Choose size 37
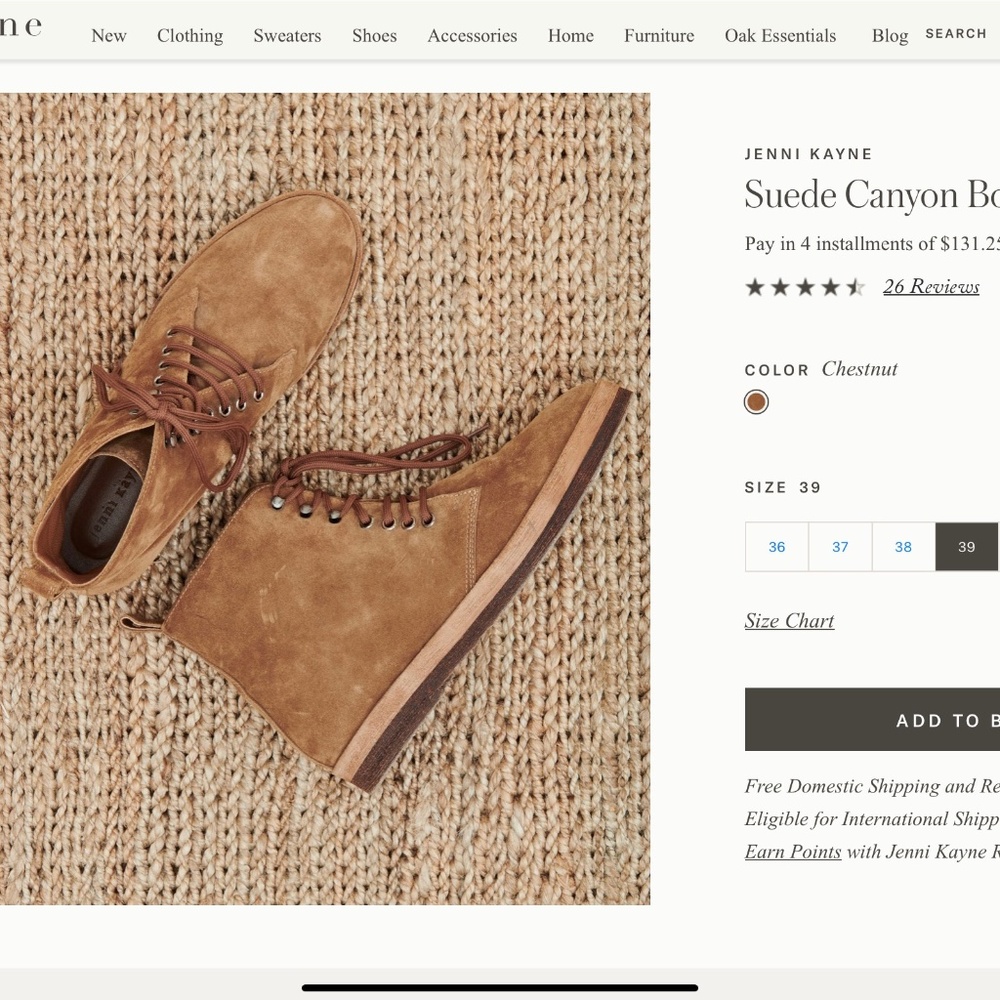This screenshot has width=1000, height=1000. pyautogui.click(x=840, y=547)
